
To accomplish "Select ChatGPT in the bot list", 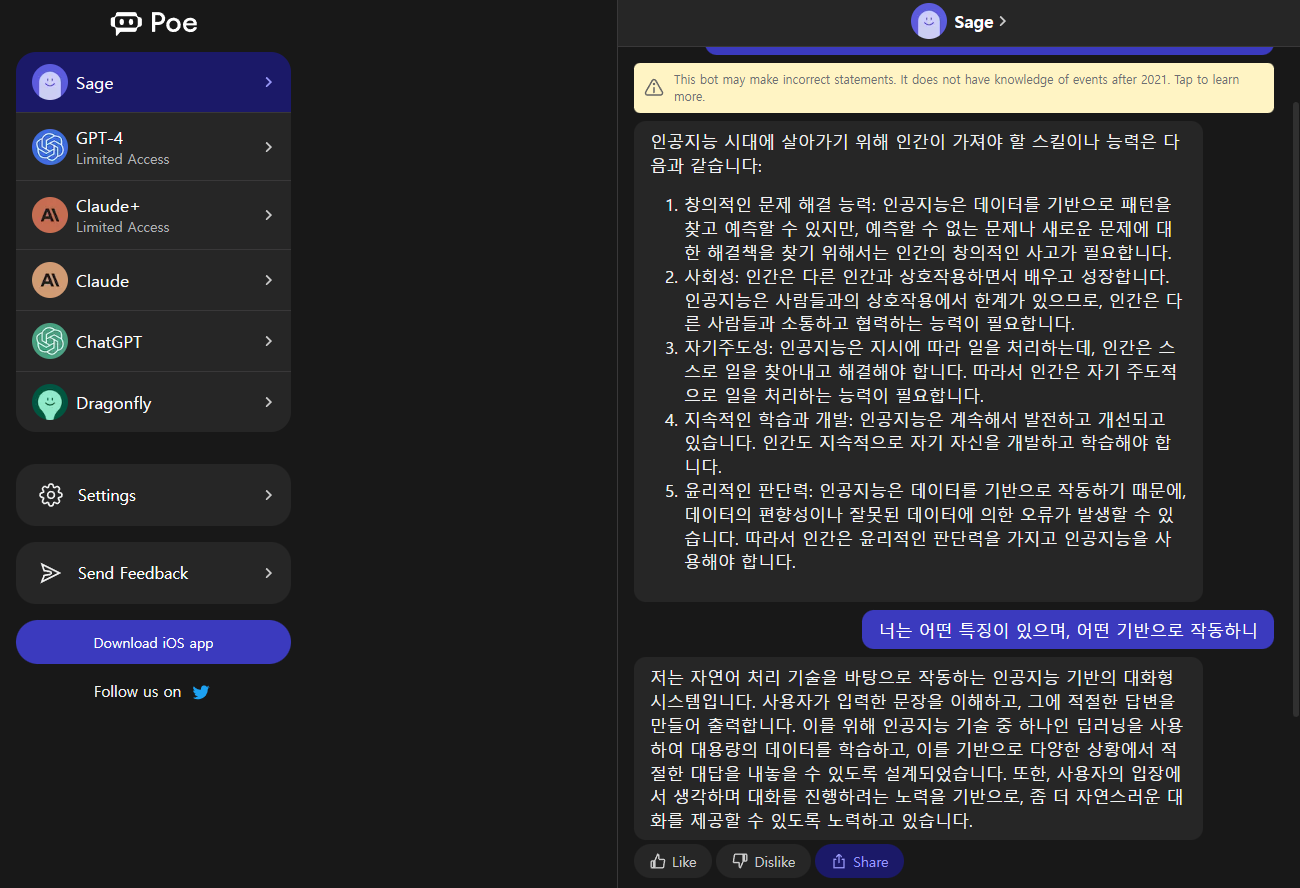I will tap(153, 342).
